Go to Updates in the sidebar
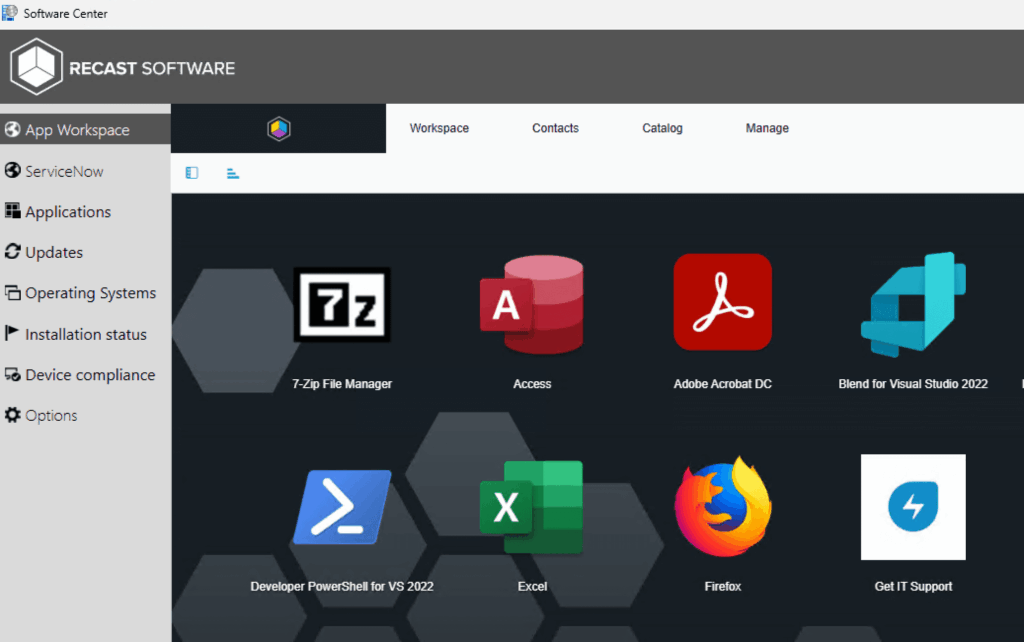The width and height of the screenshot is (1024, 642). [54, 253]
